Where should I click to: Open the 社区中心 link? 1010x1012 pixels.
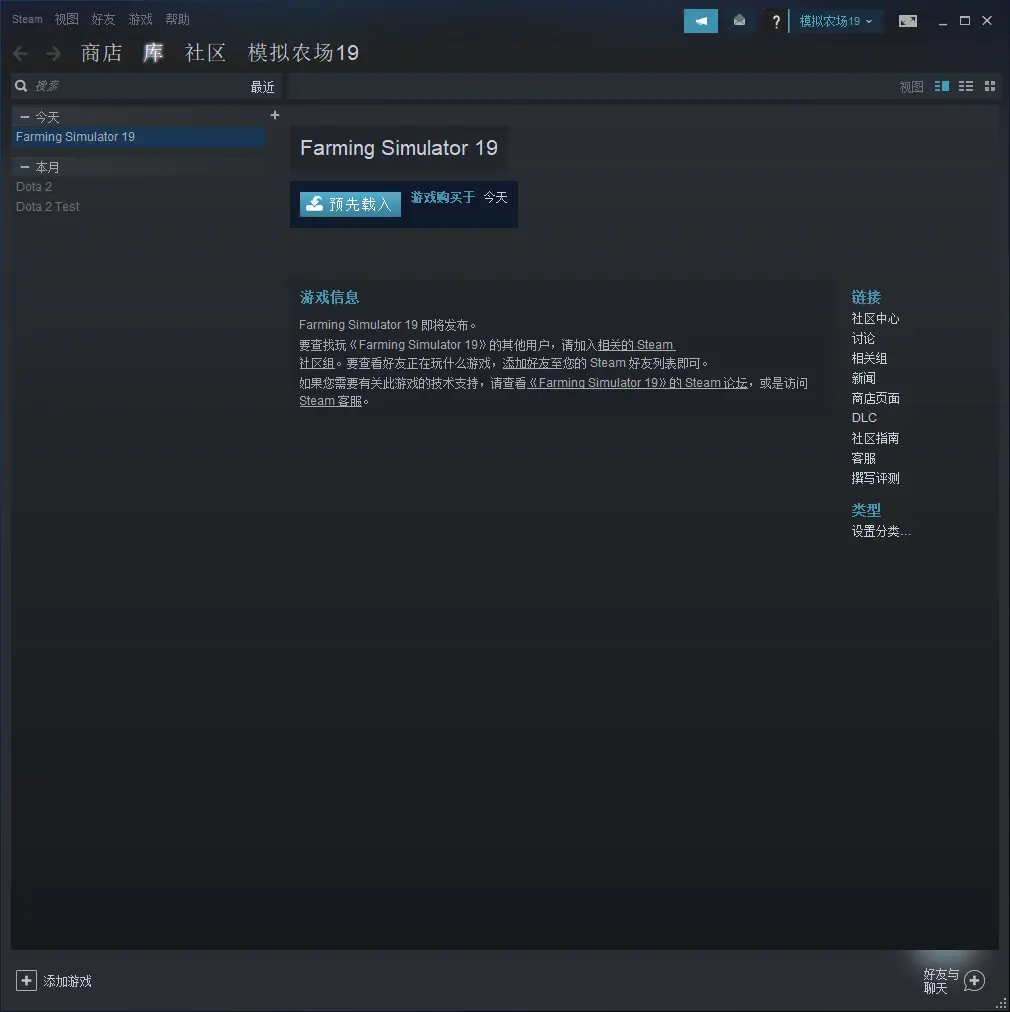875,318
